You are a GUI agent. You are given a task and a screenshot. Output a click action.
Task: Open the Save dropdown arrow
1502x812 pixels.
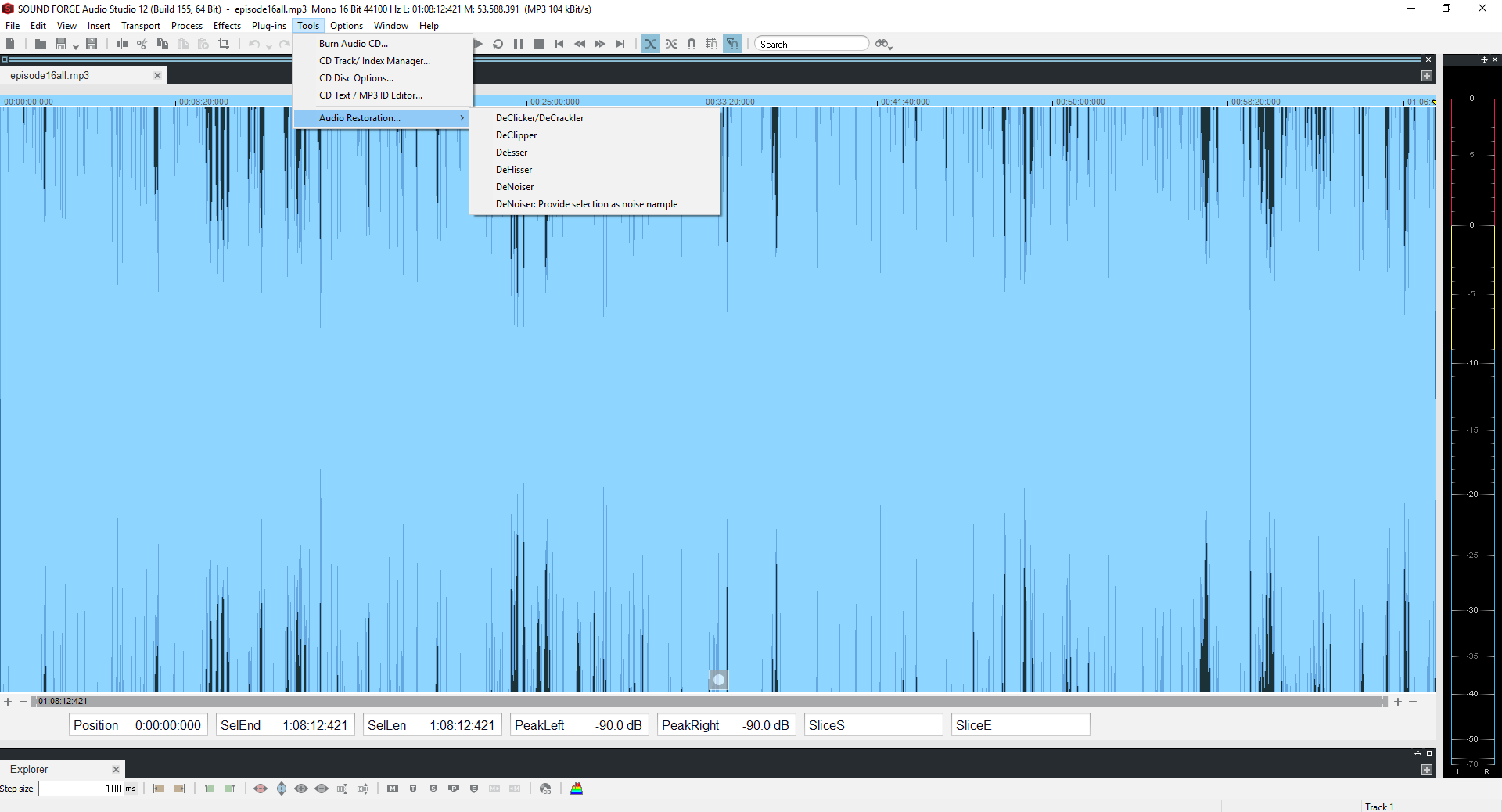pos(76,47)
